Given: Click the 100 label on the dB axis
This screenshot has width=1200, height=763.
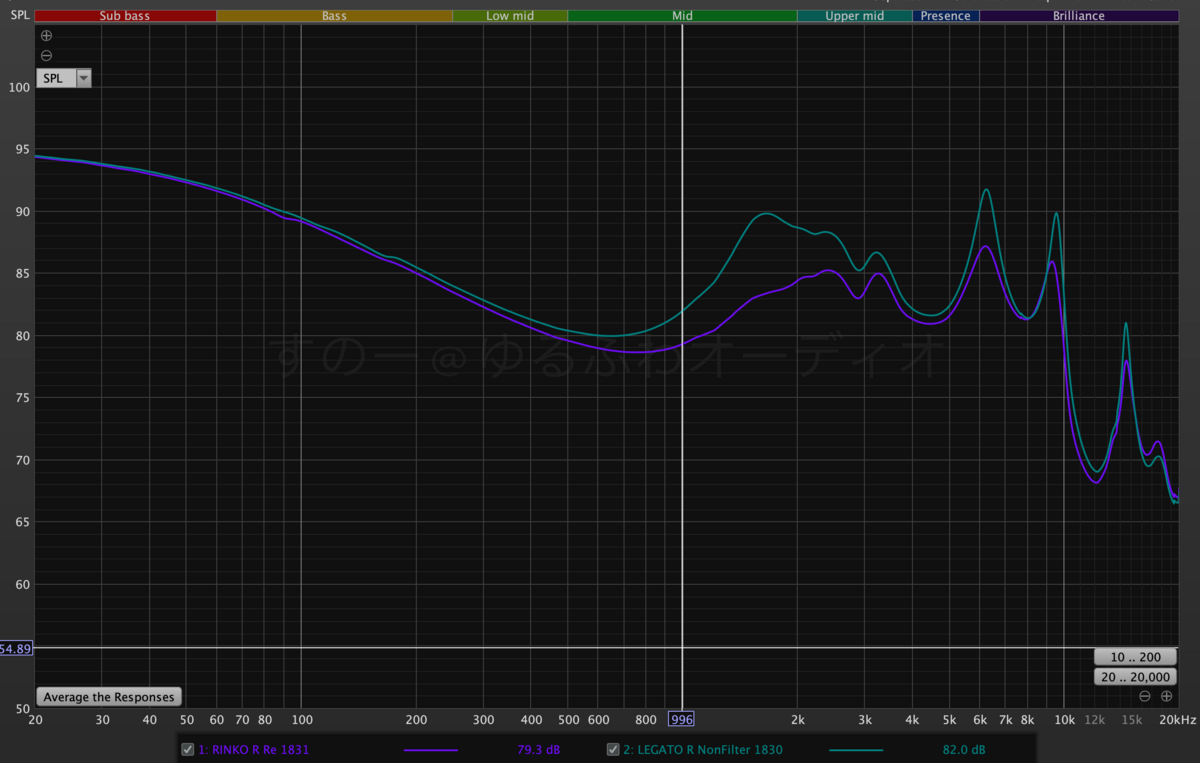Looking at the screenshot, I should point(19,87).
